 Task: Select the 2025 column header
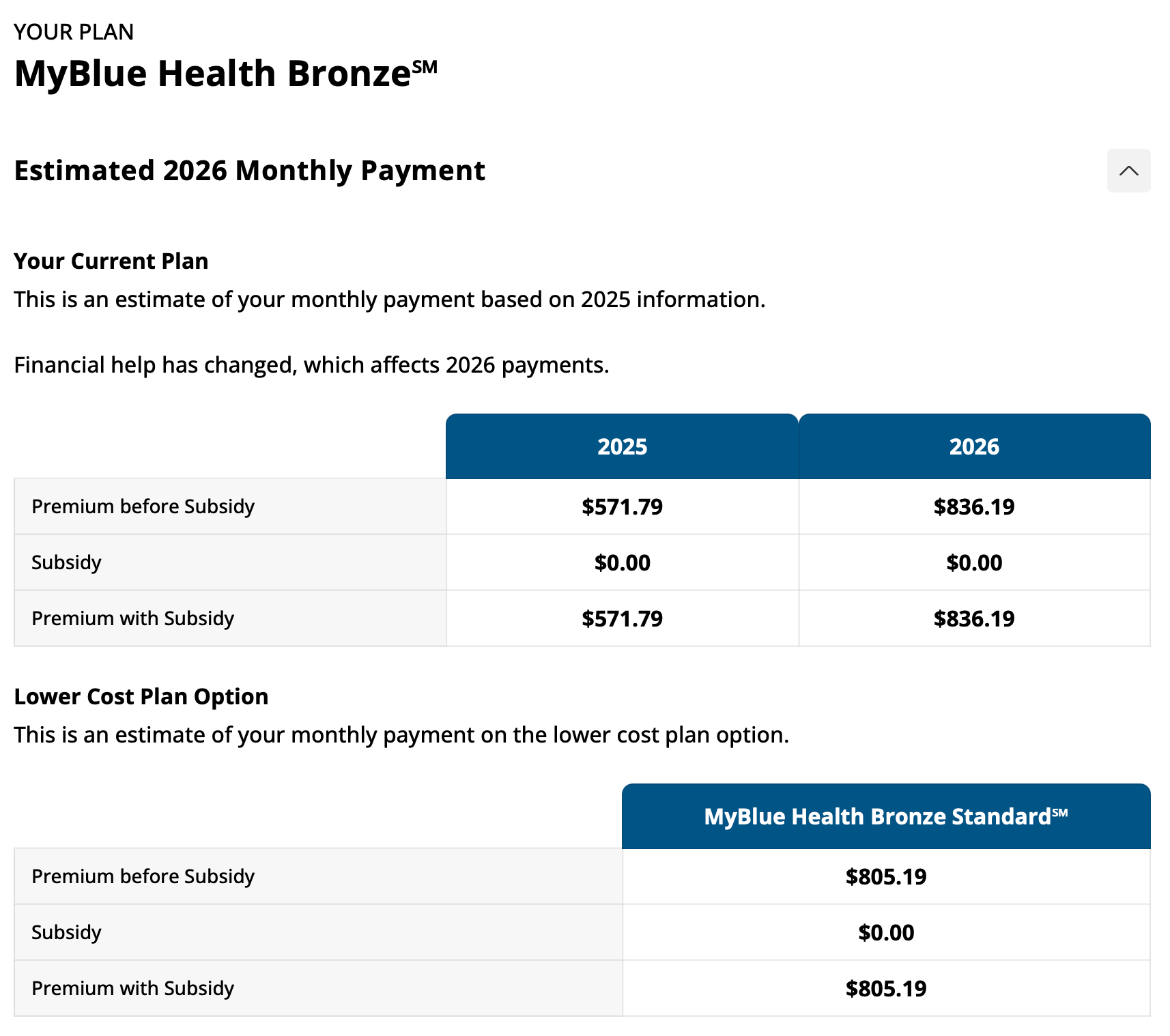pyautogui.click(x=622, y=447)
